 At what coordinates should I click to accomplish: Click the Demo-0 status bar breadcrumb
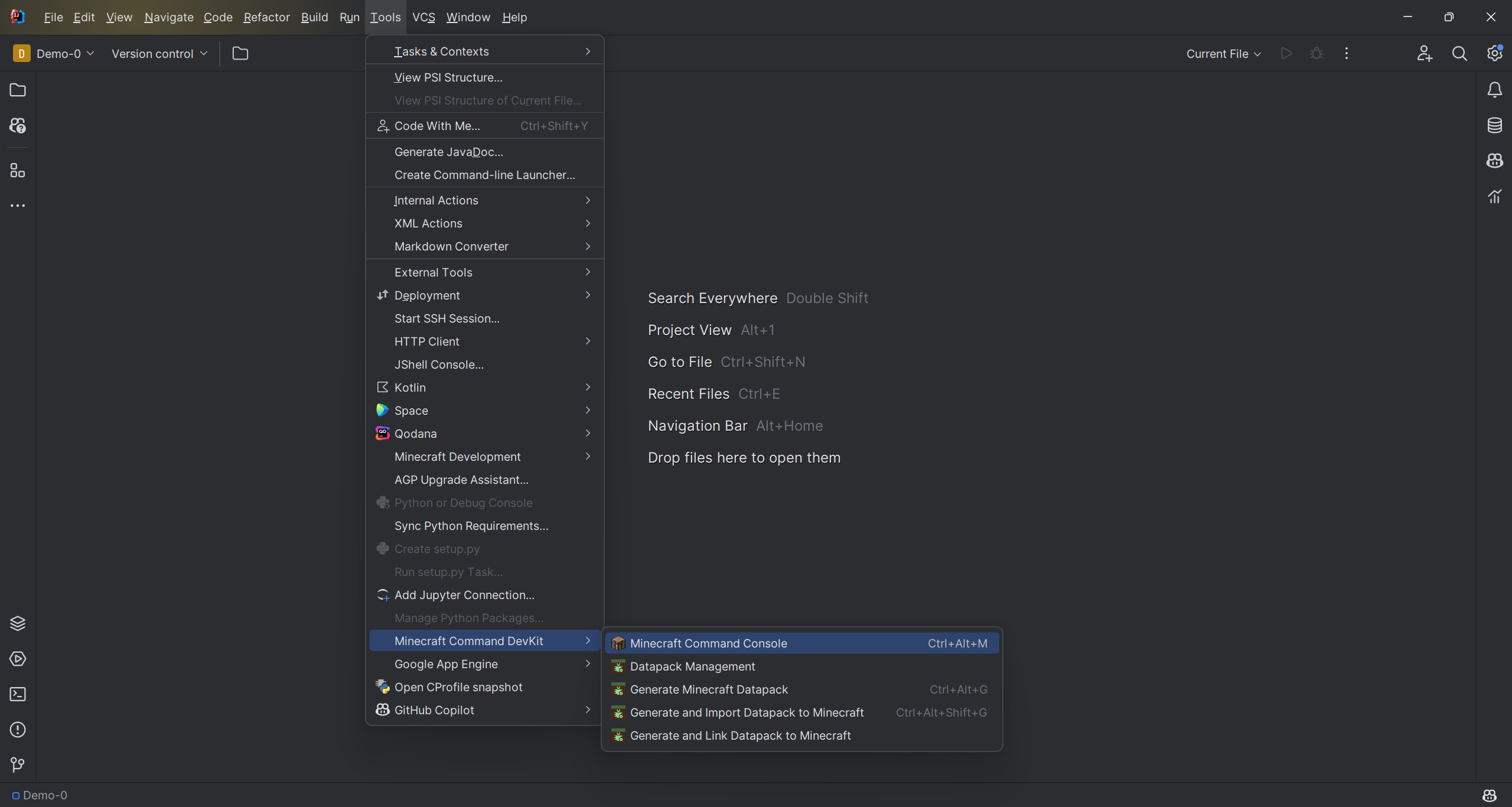tap(40, 795)
